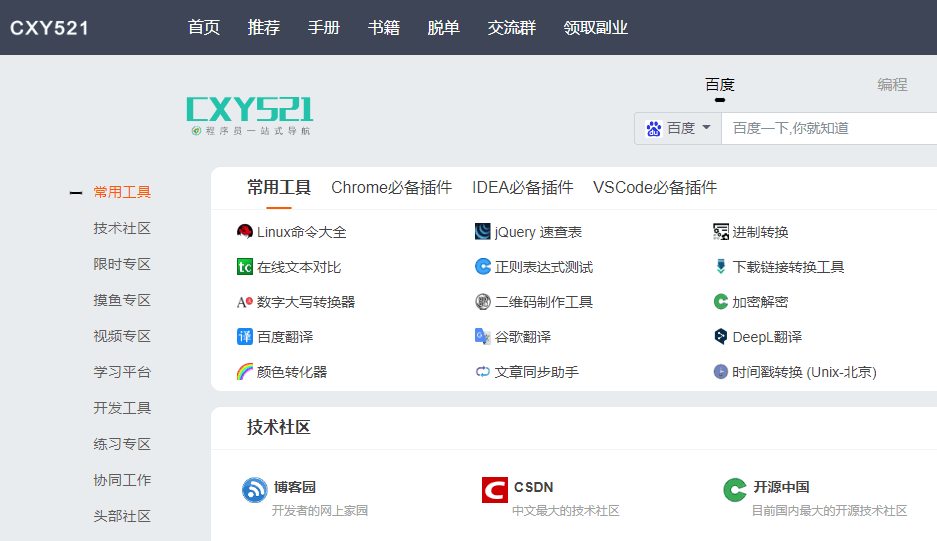This screenshot has width=937, height=541.
Task: Click the 博客园 blue logo icon
Action: pos(255,490)
